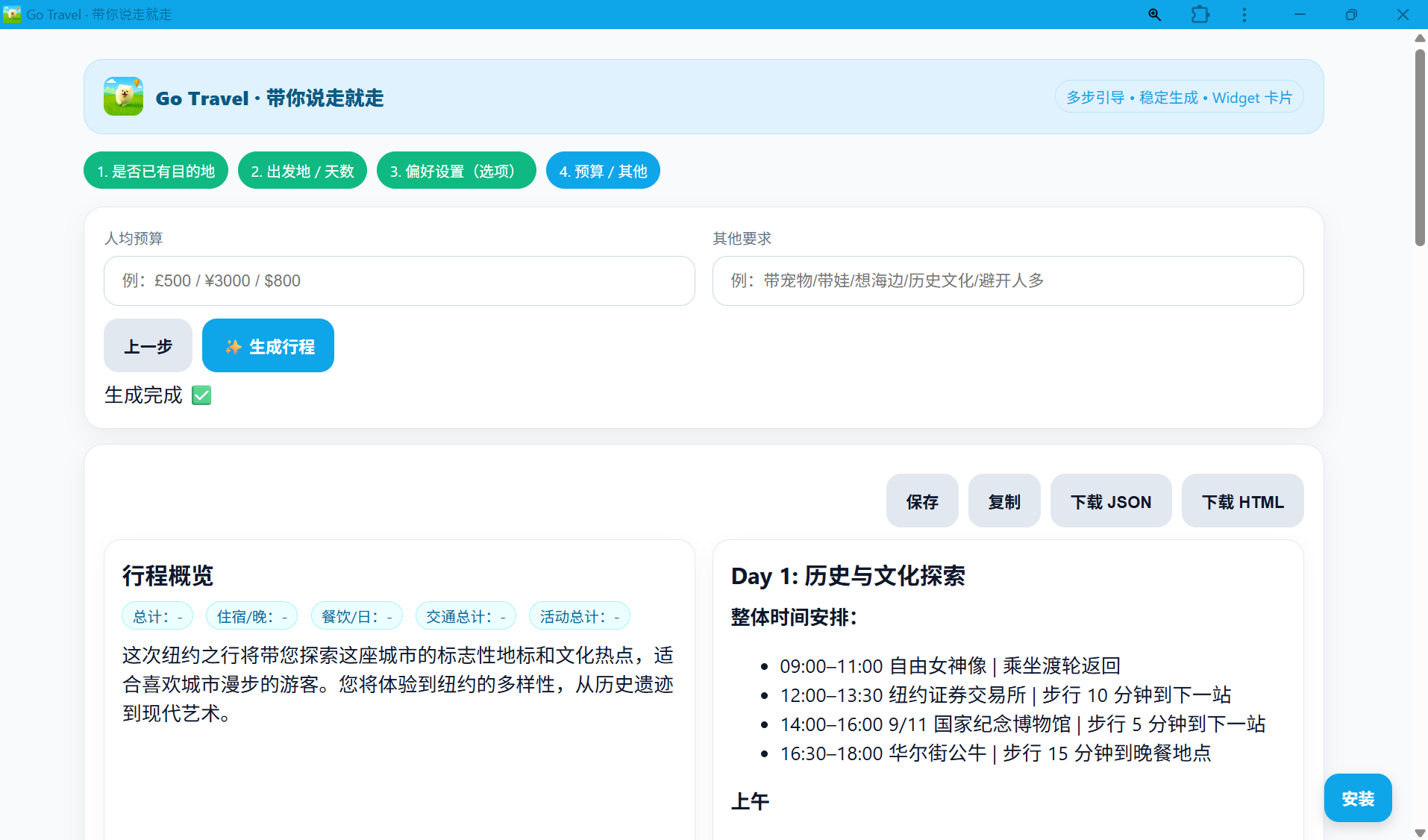
Task: Click the 住宿/晚 chip
Action: tap(251, 616)
